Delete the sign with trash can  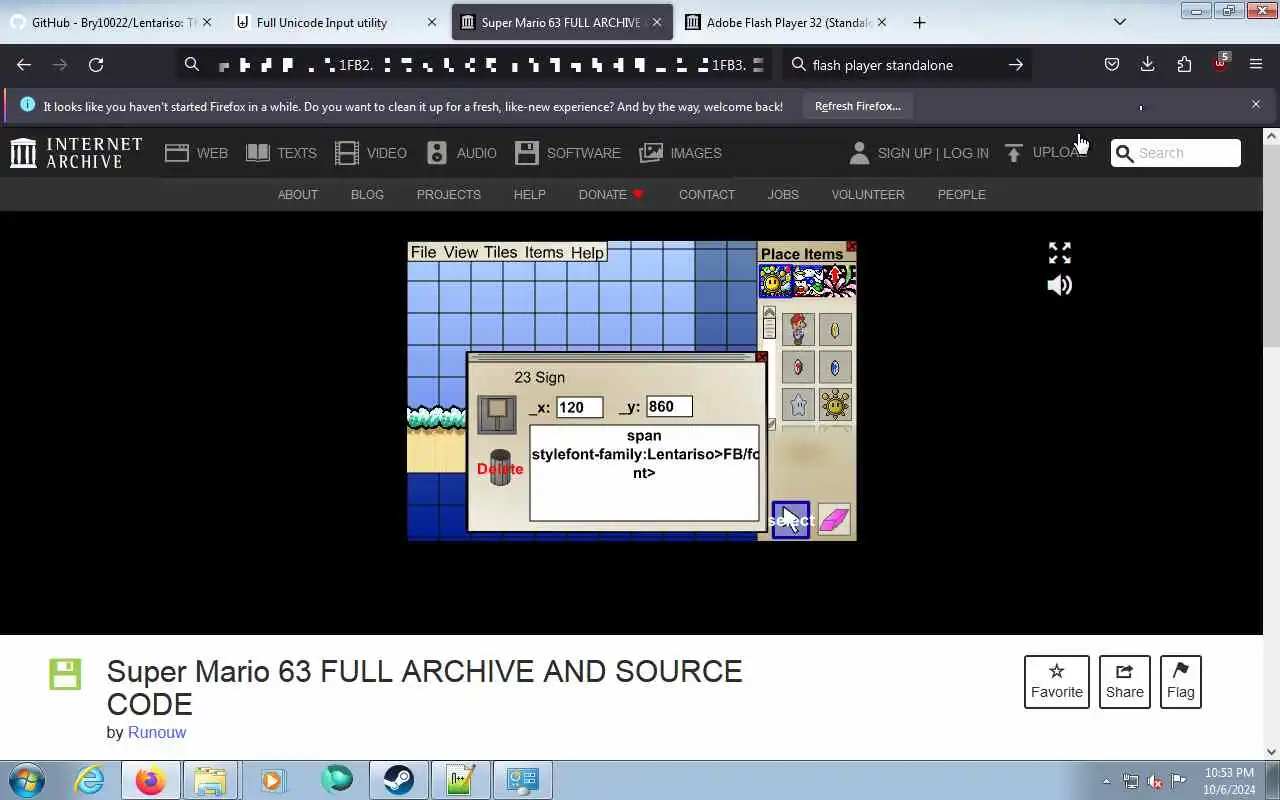500,468
